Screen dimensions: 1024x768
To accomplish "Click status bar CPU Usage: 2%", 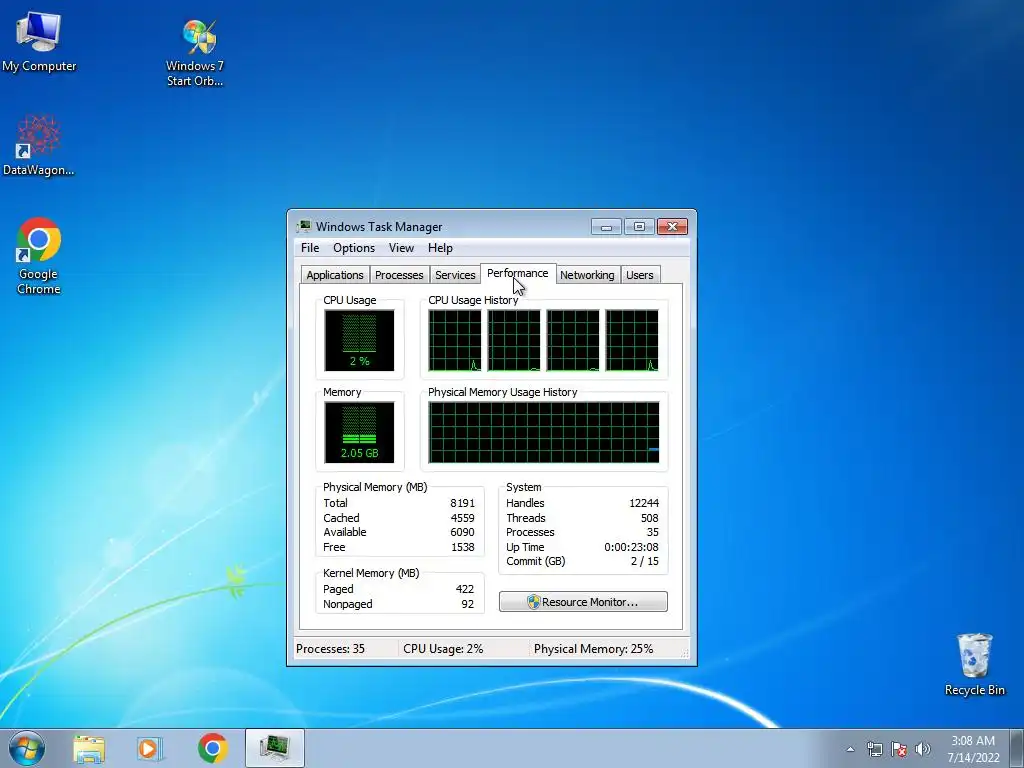I will tap(443, 649).
